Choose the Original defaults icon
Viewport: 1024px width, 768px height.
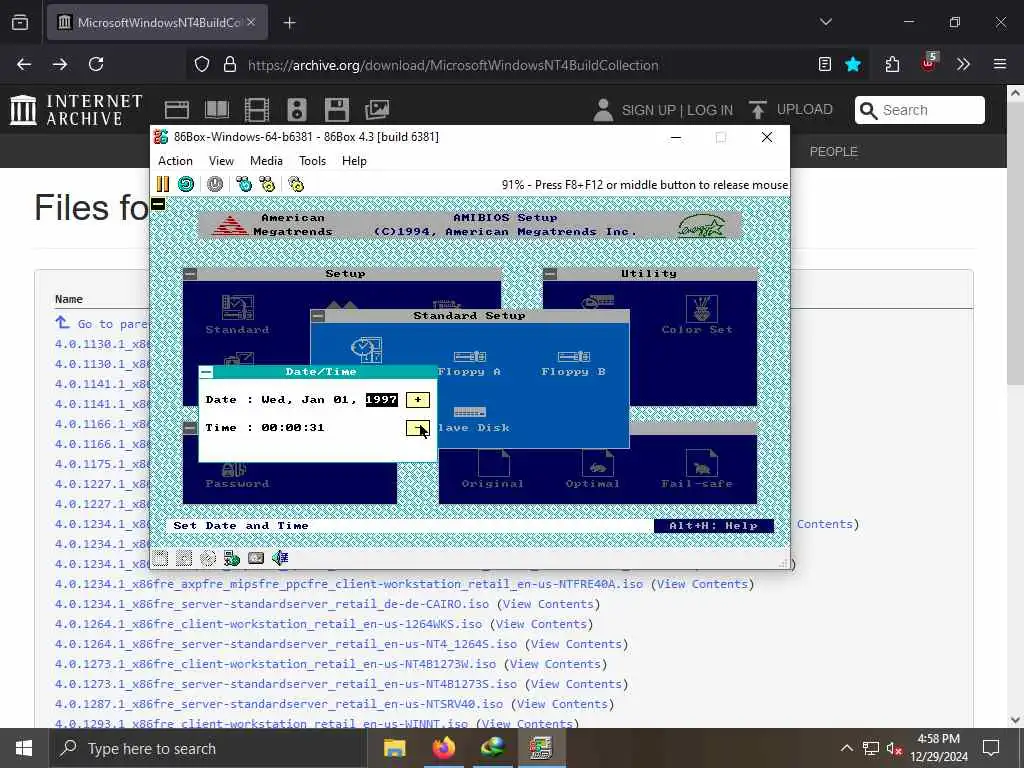[x=492, y=469]
